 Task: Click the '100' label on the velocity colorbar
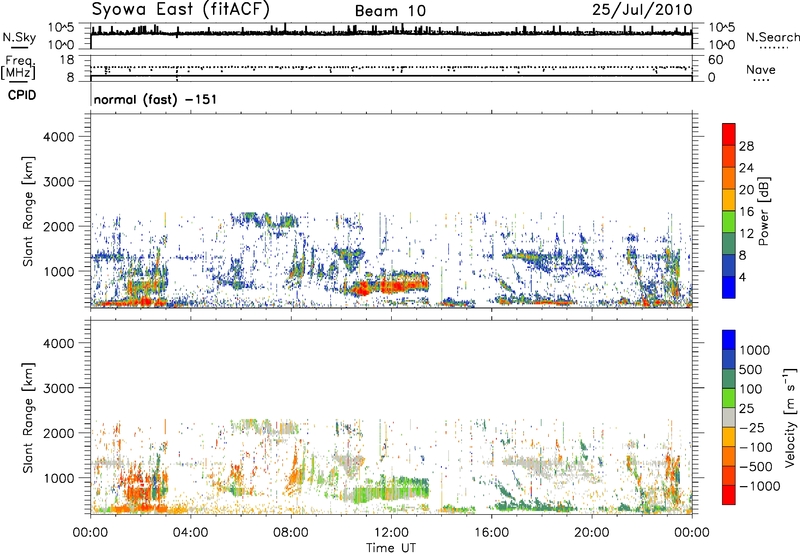click(751, 389)
